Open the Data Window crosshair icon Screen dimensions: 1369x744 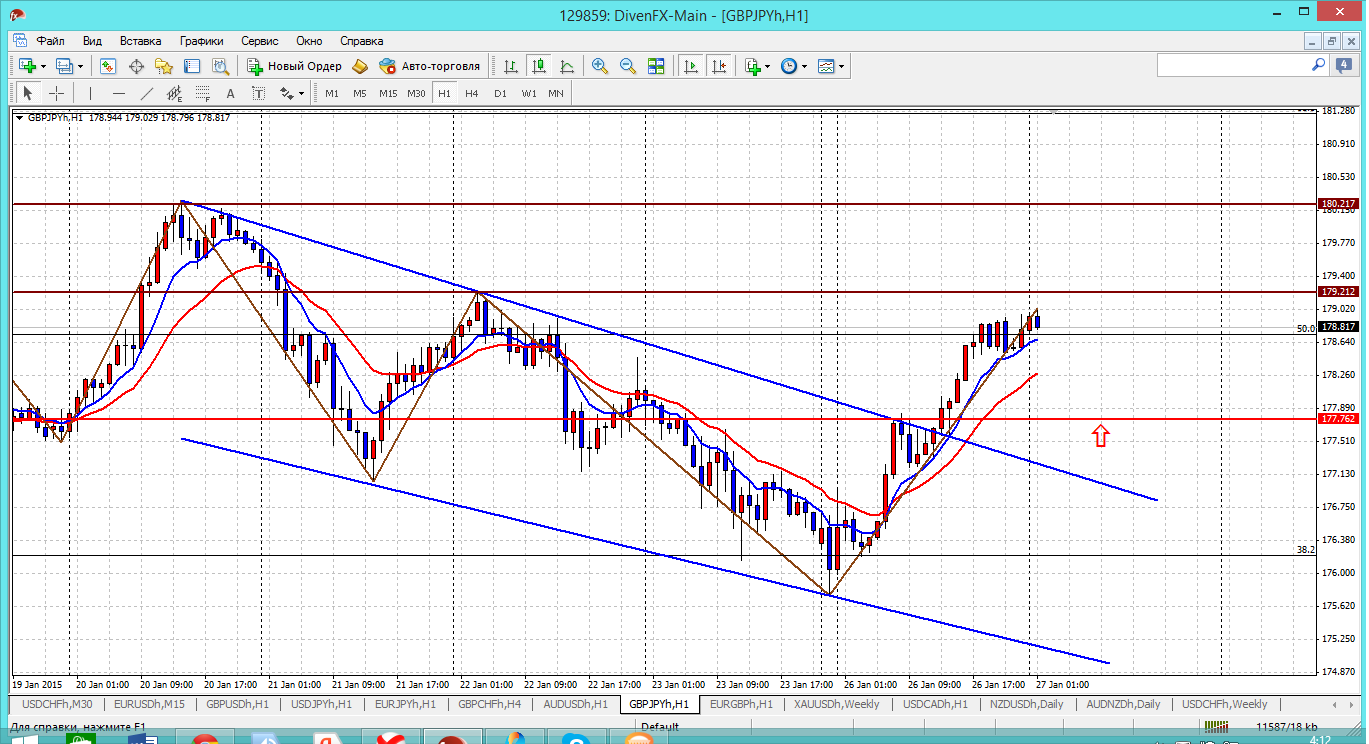pos(136,66)
